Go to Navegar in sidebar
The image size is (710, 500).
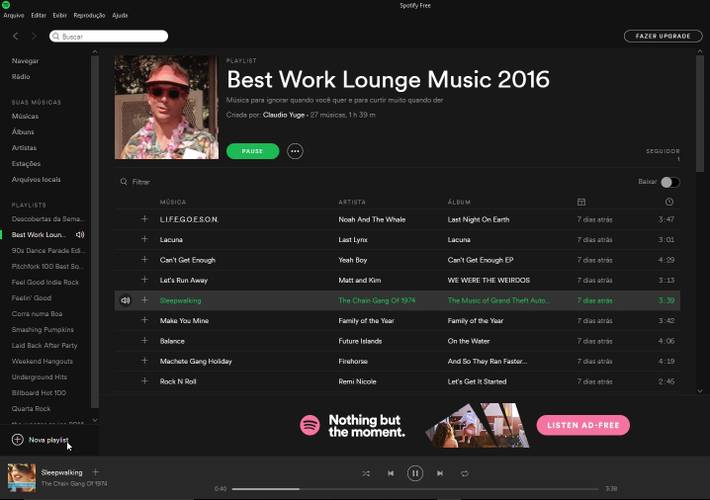coord(25,61)
